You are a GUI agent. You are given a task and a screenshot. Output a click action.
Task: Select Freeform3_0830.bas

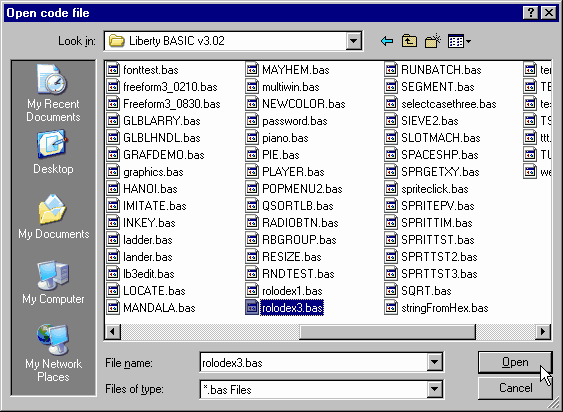(x=172, y=104)
